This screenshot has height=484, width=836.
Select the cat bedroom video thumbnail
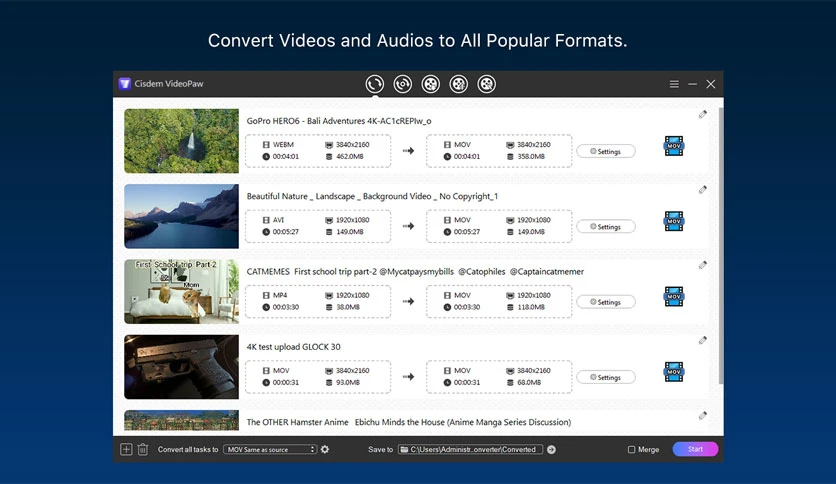pos(181,291)
